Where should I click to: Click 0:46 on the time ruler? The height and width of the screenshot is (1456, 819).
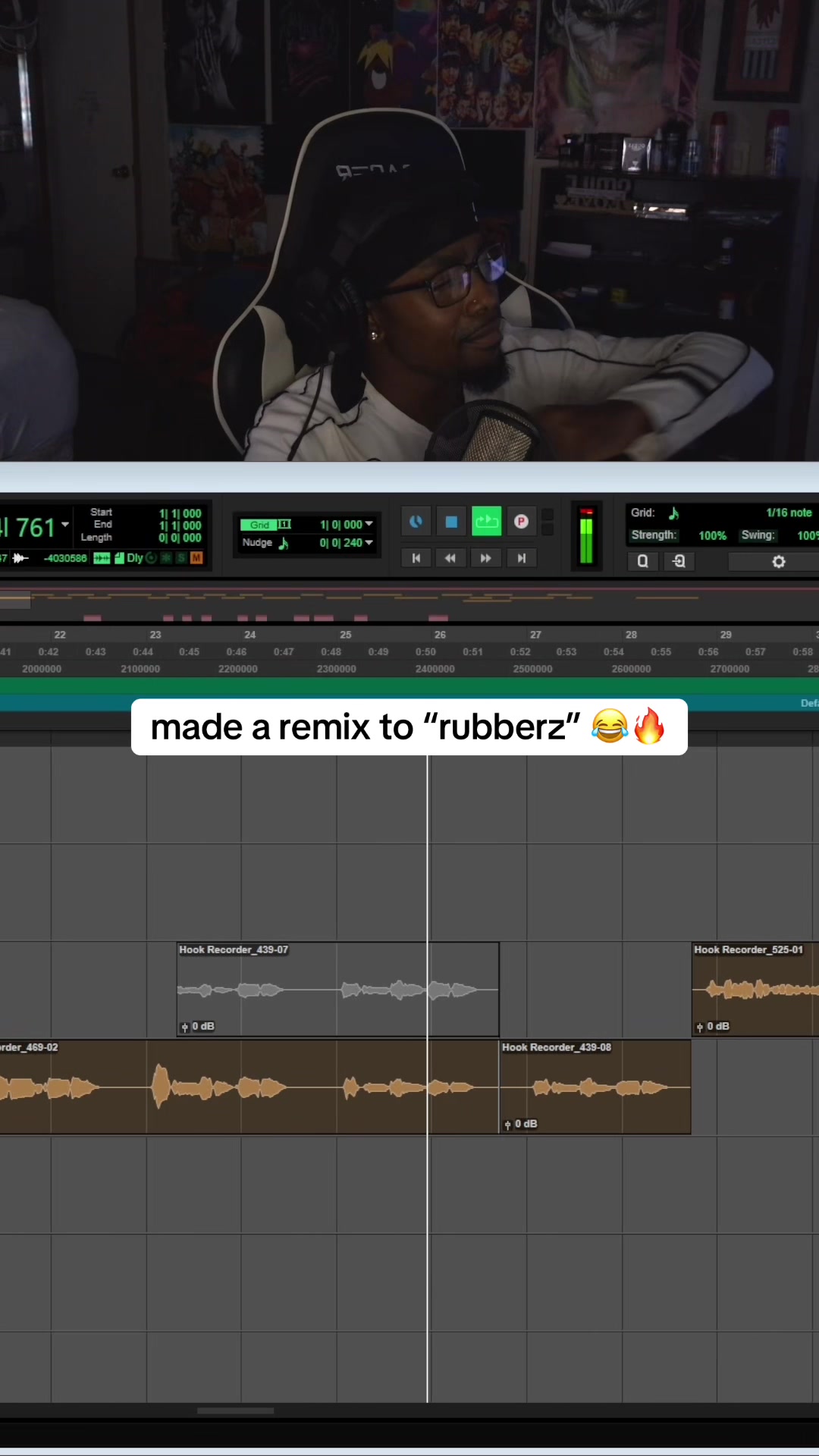coord(236,652)
